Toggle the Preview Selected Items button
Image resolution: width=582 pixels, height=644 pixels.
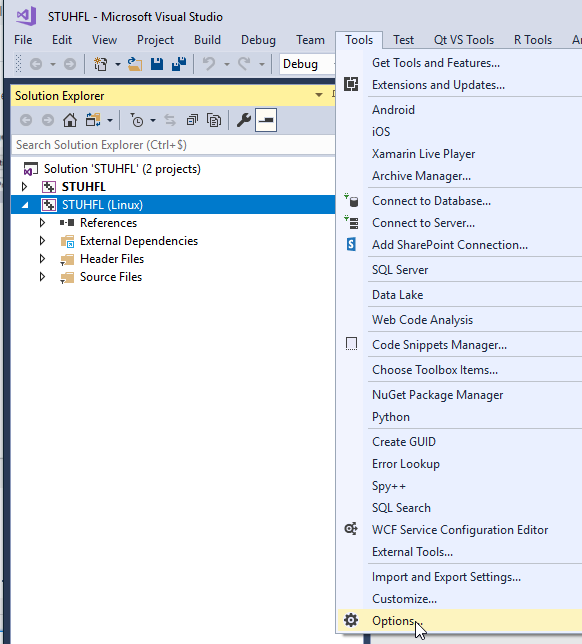(266, 120)
